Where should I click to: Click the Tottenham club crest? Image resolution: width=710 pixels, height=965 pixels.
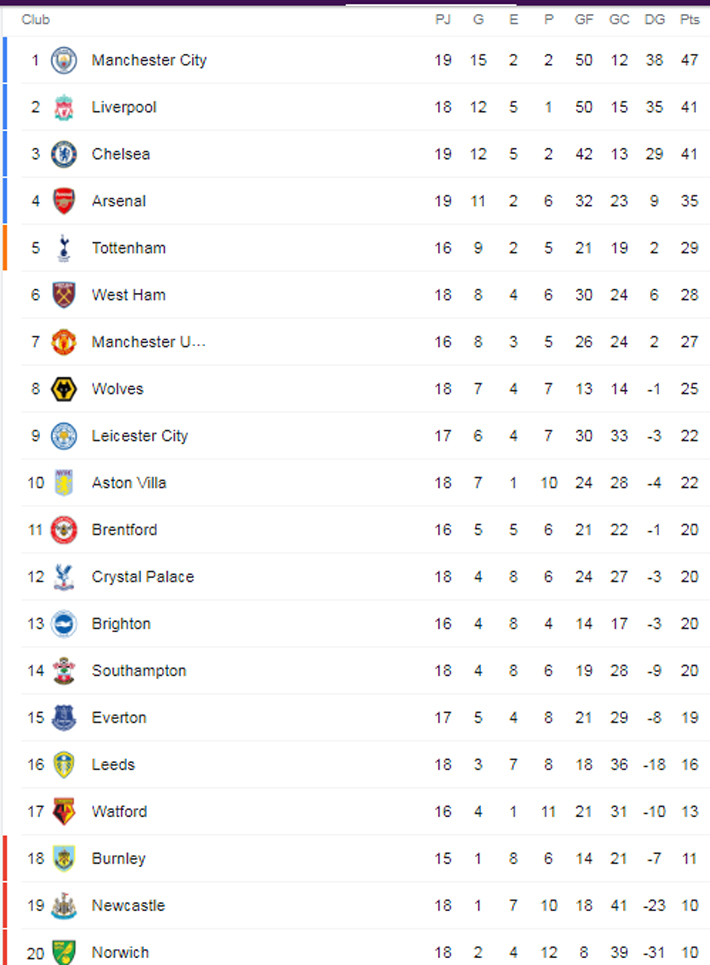click(x=64, y=248)
